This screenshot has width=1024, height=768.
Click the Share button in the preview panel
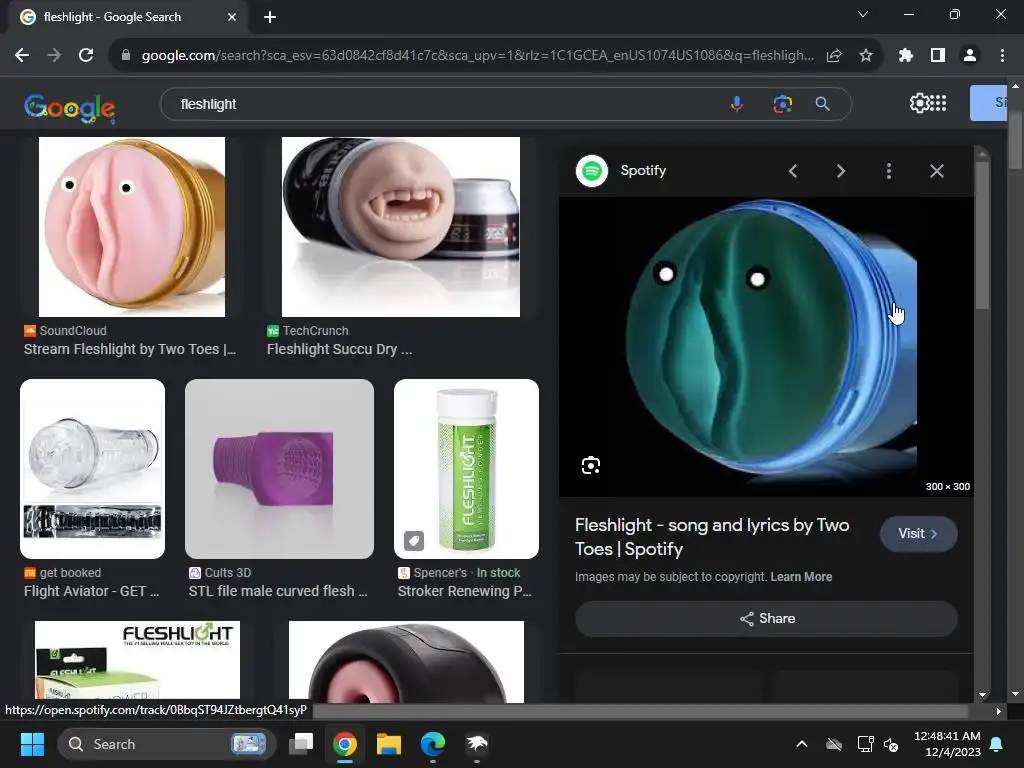click(x=766, y=618)
